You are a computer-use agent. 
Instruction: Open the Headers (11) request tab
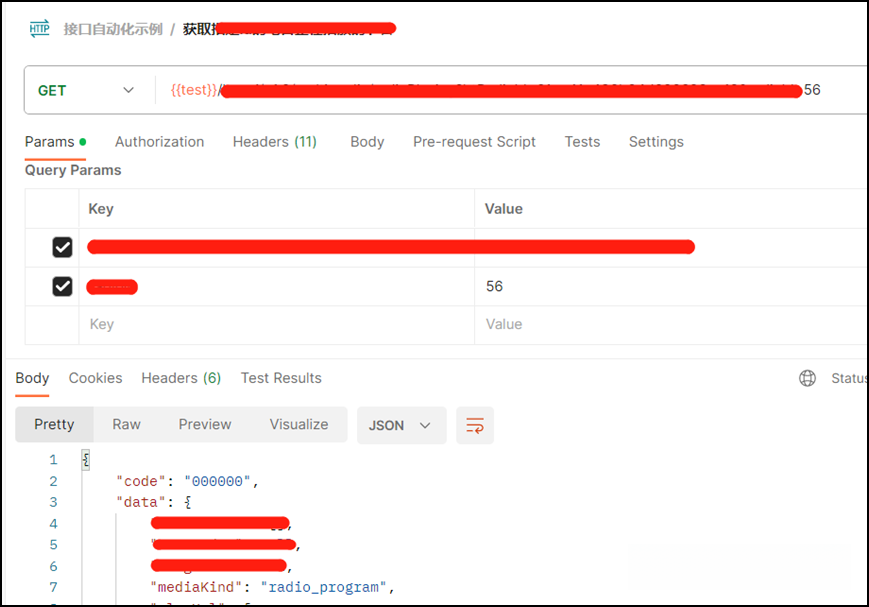(274, 142)
